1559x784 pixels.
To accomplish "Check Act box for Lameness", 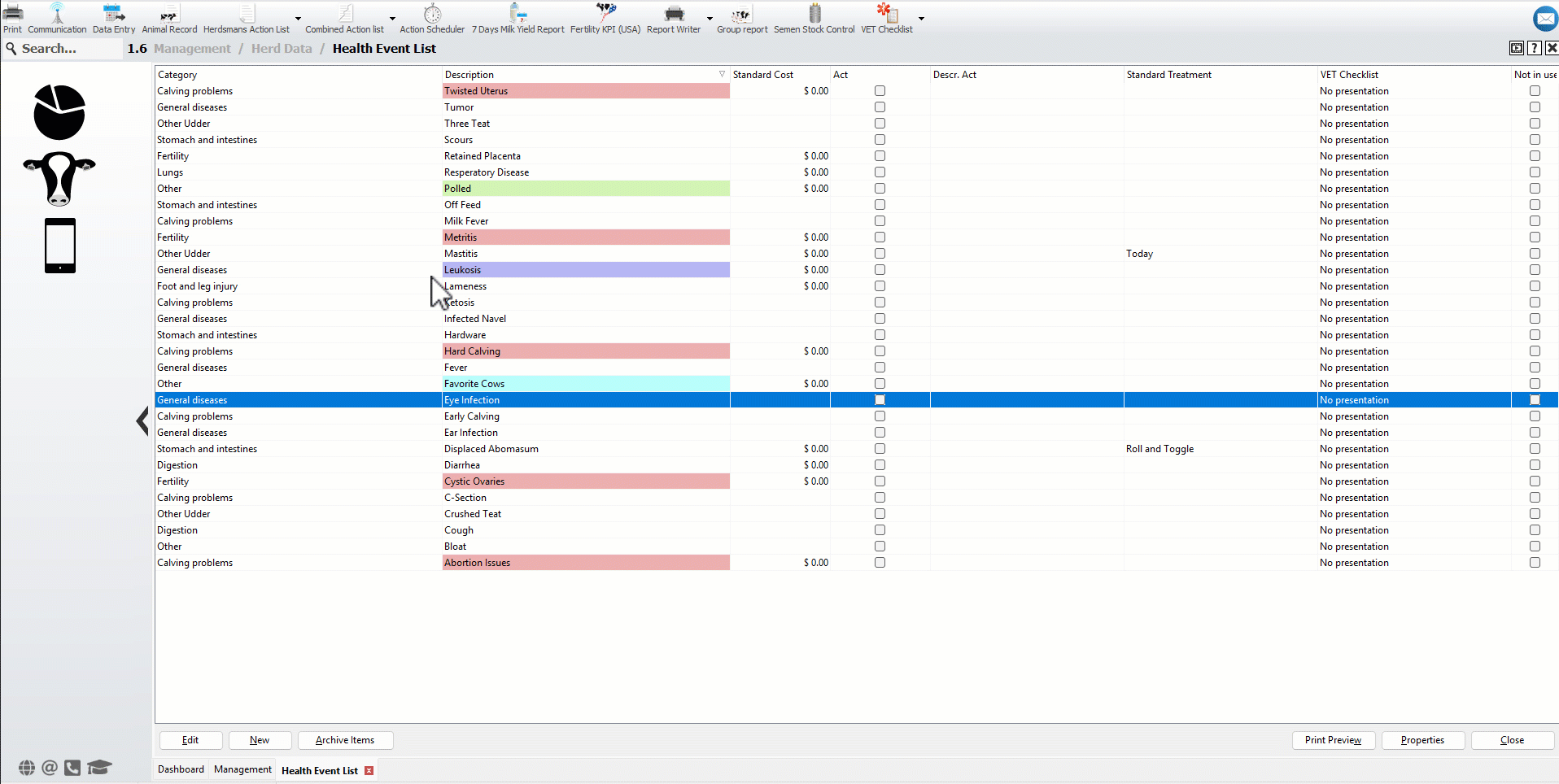I will (x=880, y=286).
